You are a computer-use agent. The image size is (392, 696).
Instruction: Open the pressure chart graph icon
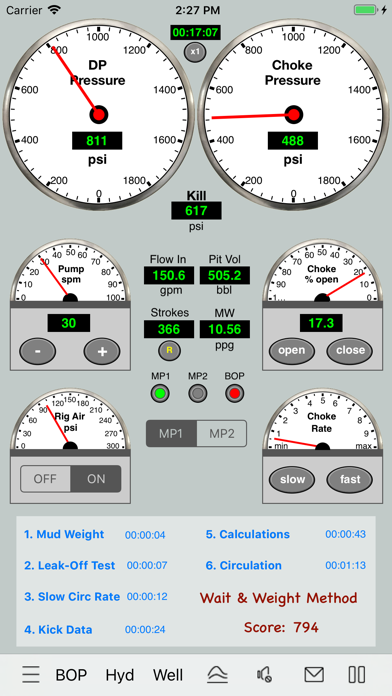pyautogui.click(x=218, y=675)
